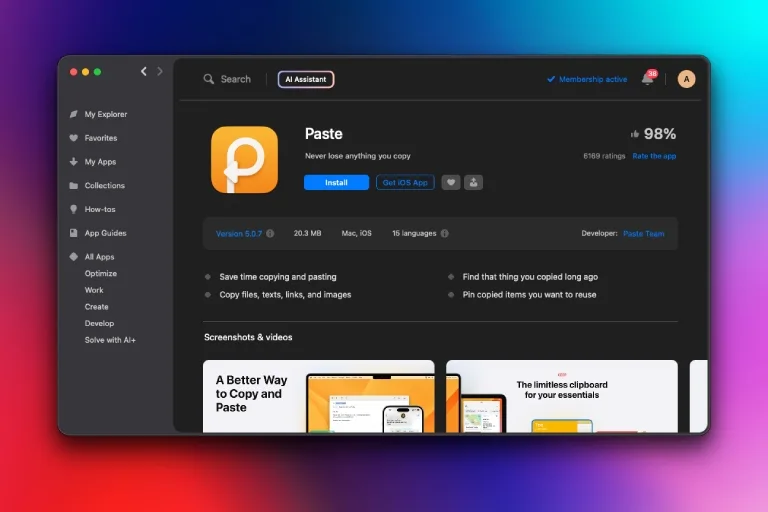768x512 pixels.
Task: Open the 'A Better Way to Copy and Paste' screenshot
Action: tap(318, 396)
